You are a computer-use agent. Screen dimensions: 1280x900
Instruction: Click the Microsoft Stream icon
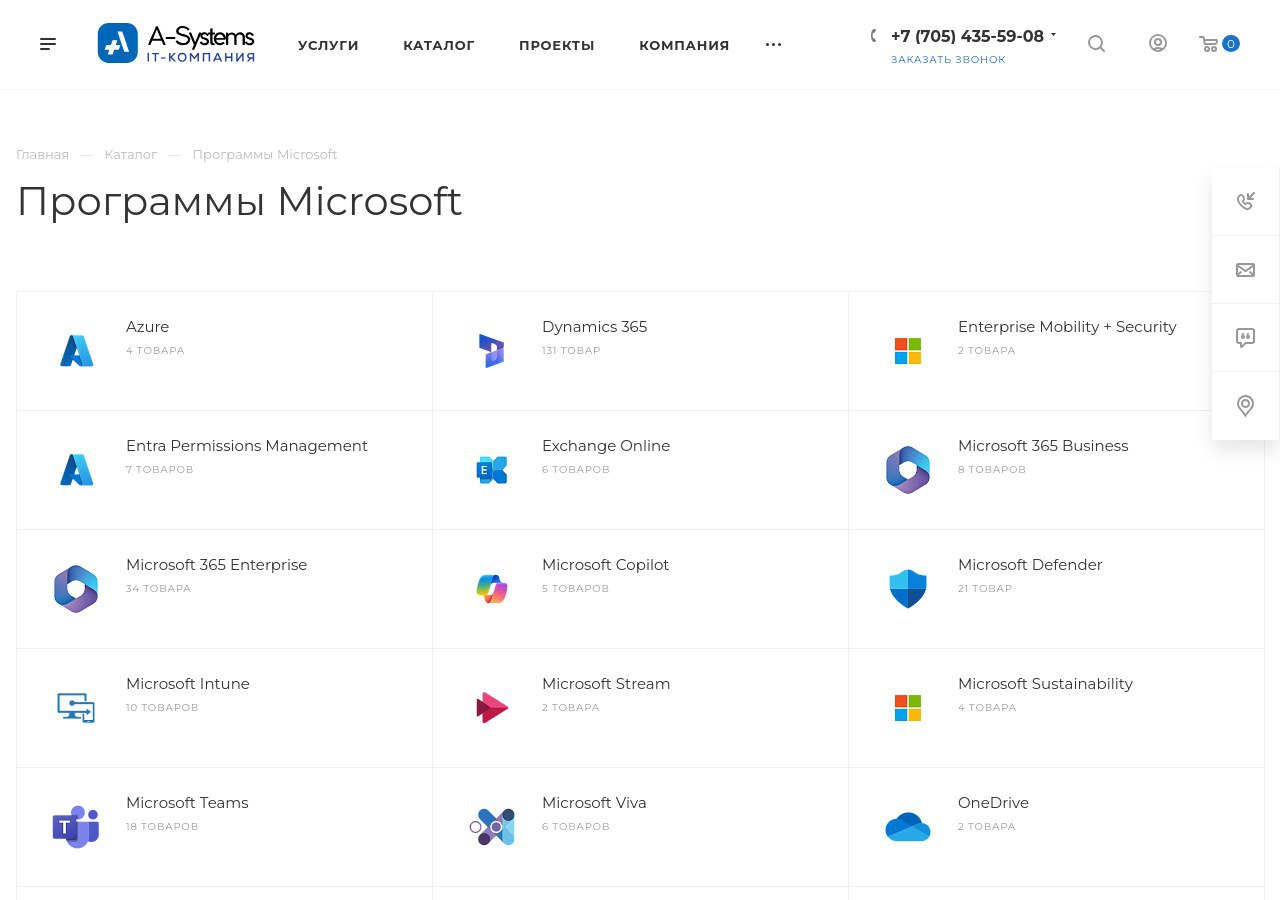click(492, 708)
